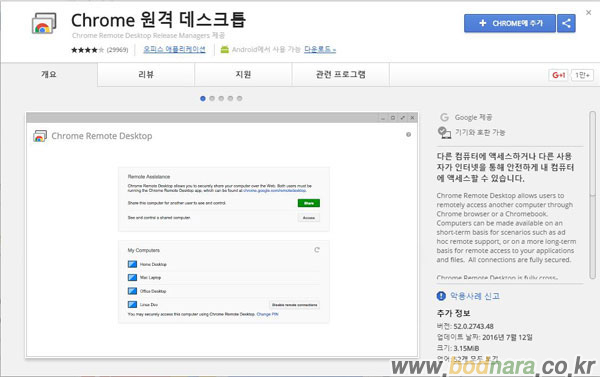The height and width of the screenshot is (377, 600).
Task: Select the second screenshot carousel dot
Action: [212, 98]
